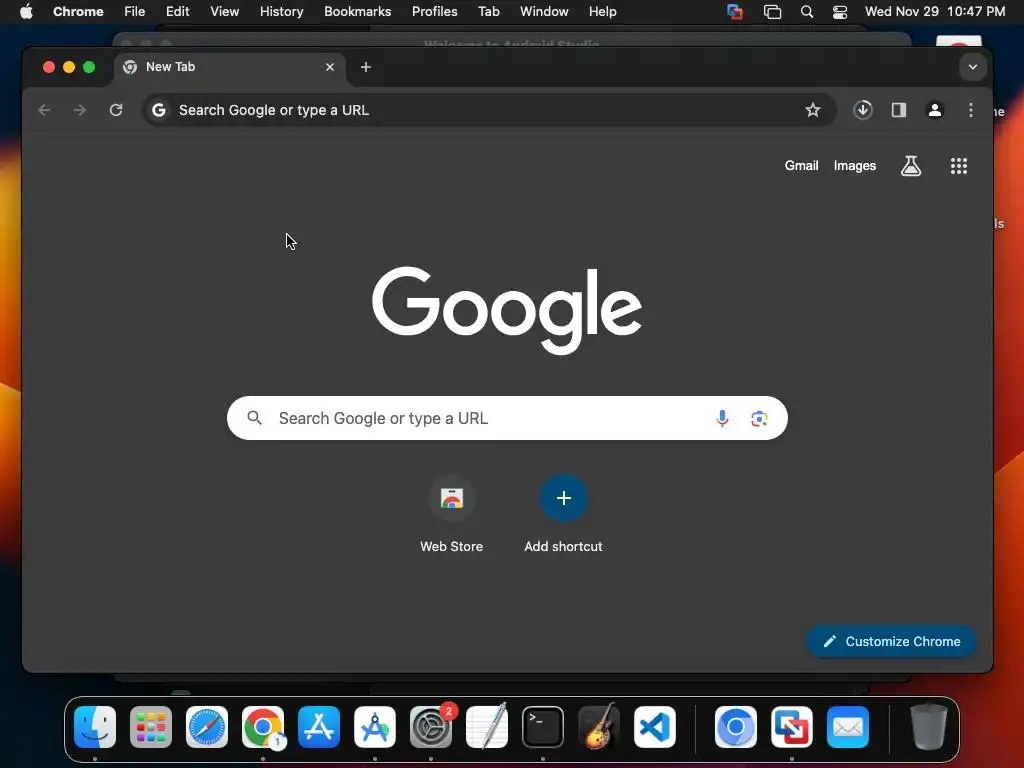Open Finder from the Dock
The image size is (1024, 768).
coord(95,727)
